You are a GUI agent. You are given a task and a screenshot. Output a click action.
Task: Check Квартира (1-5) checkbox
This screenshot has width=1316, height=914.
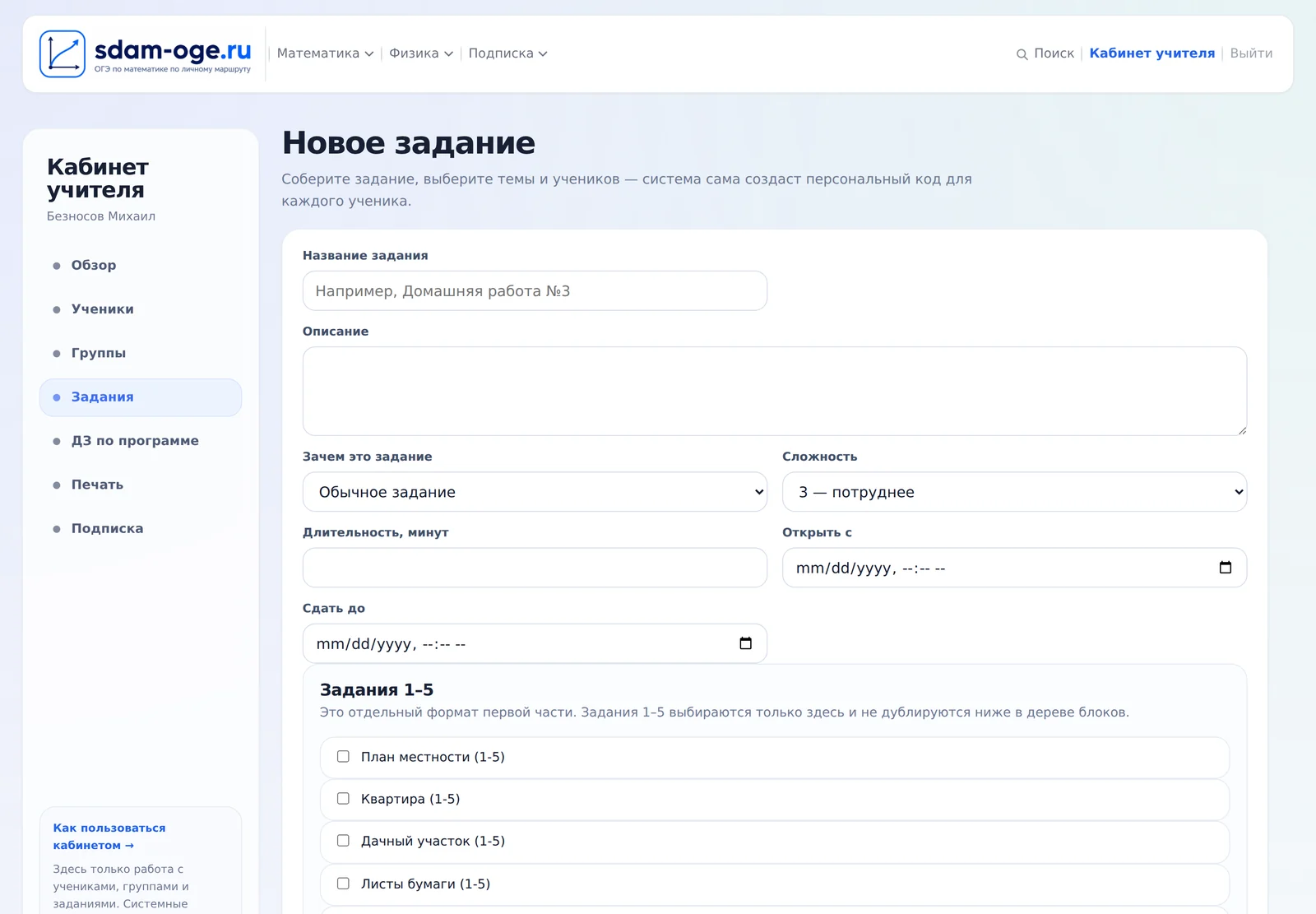[343, 798]
